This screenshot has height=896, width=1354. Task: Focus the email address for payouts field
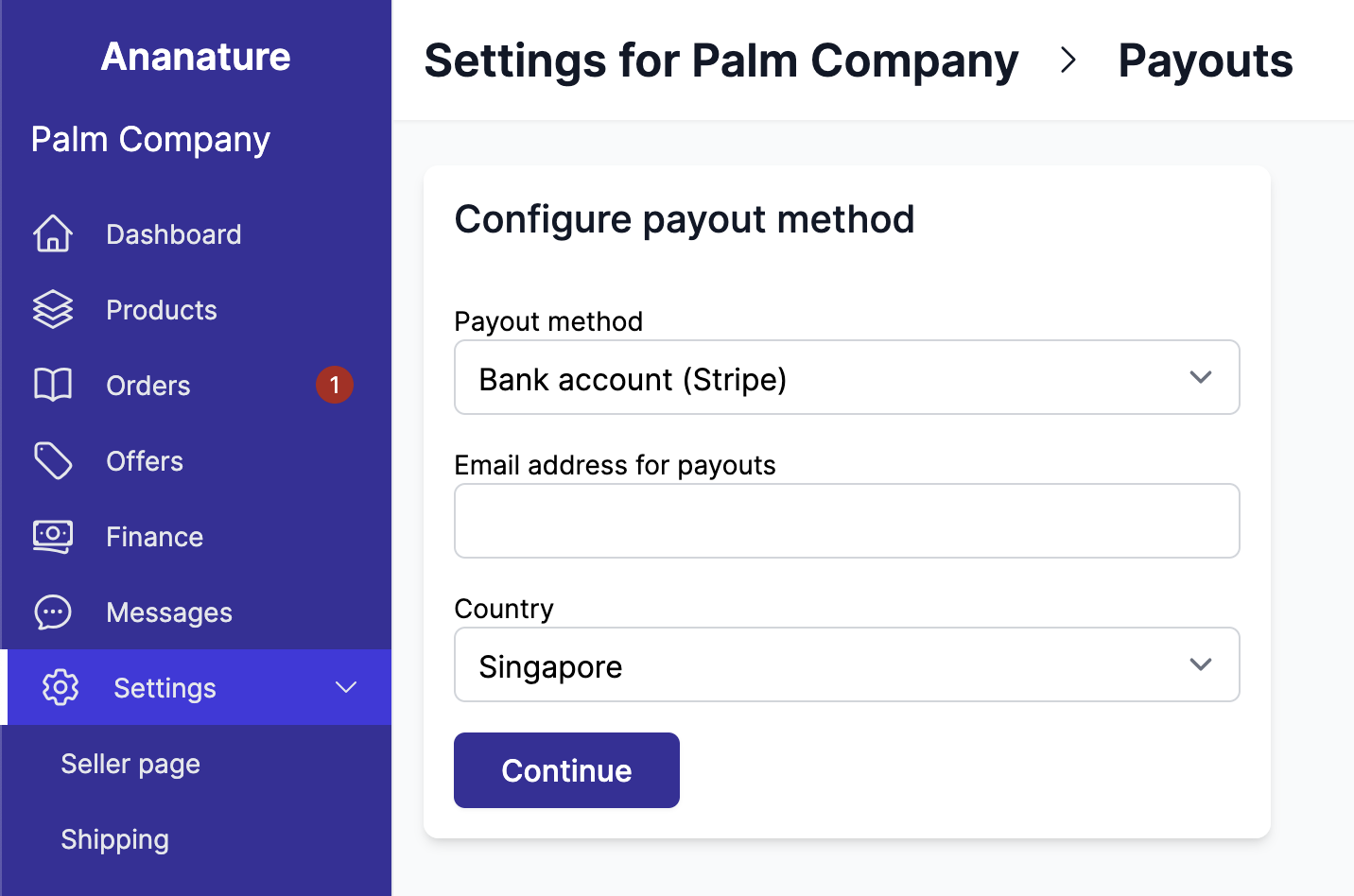coord(846,520)
